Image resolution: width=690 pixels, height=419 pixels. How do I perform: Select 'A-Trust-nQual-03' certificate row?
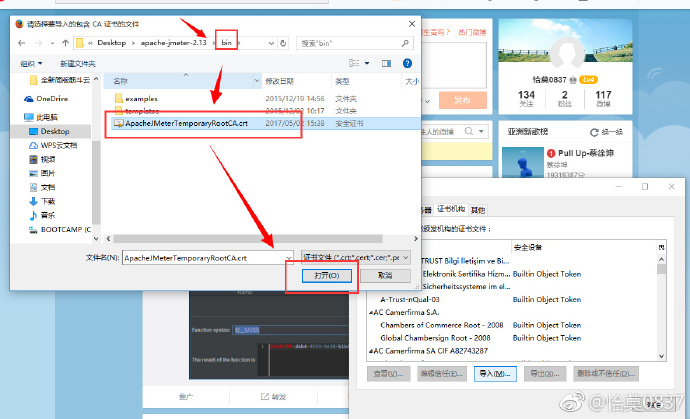[410, 299]
